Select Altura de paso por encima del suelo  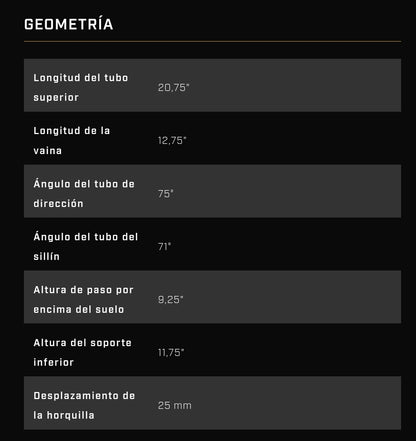tap(83, 299)
